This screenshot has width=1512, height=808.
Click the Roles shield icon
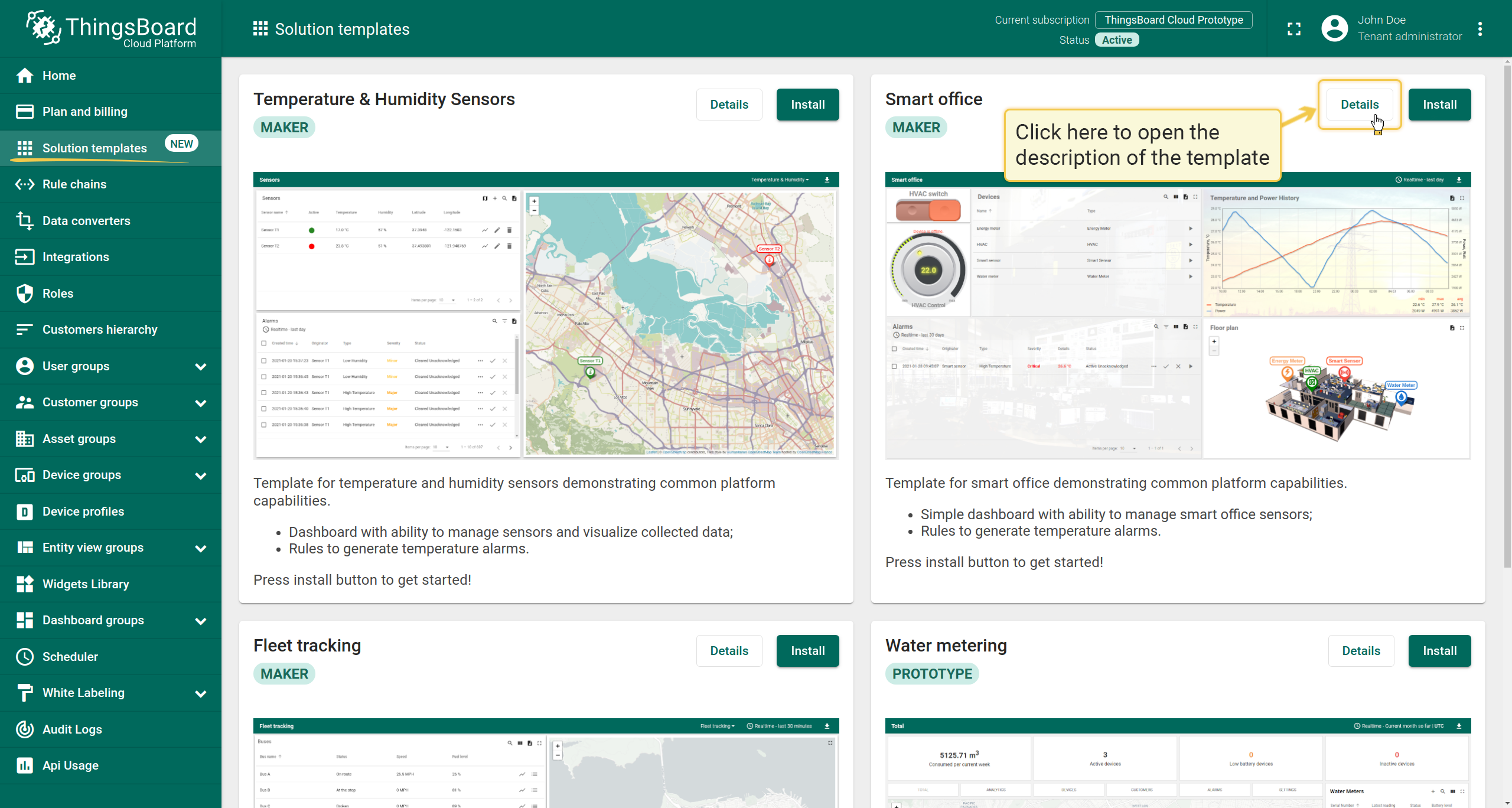click(x=25, y=294)
